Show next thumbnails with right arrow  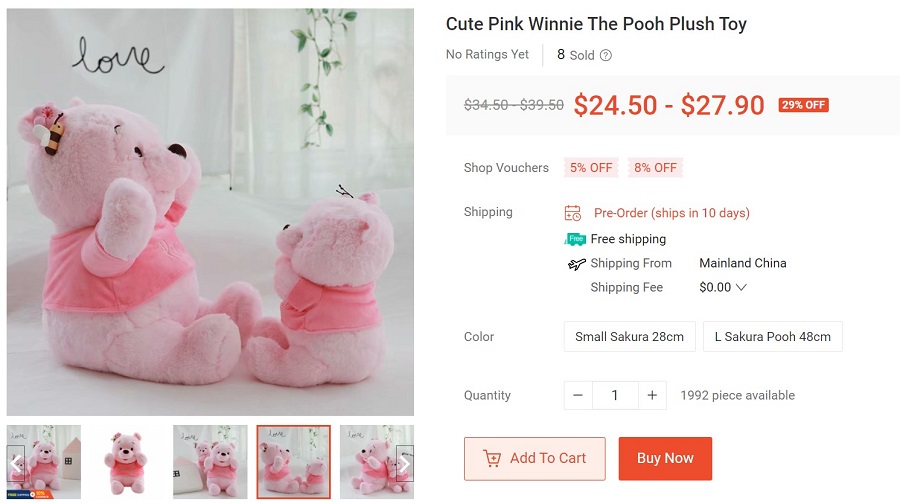tap(404, 463)
